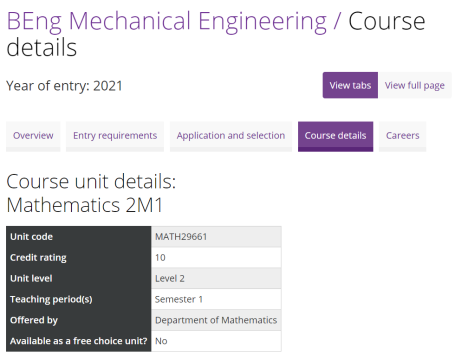Click the Department of Mathematics cell
The image size is (455, 361).
216,320
